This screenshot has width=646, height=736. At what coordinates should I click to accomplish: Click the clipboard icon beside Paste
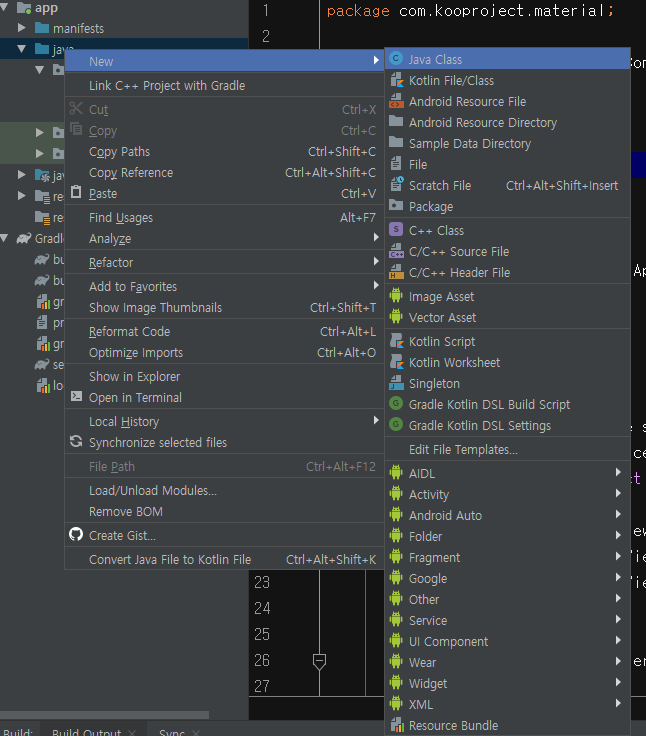pyautogui.click(x=76, y=192)
